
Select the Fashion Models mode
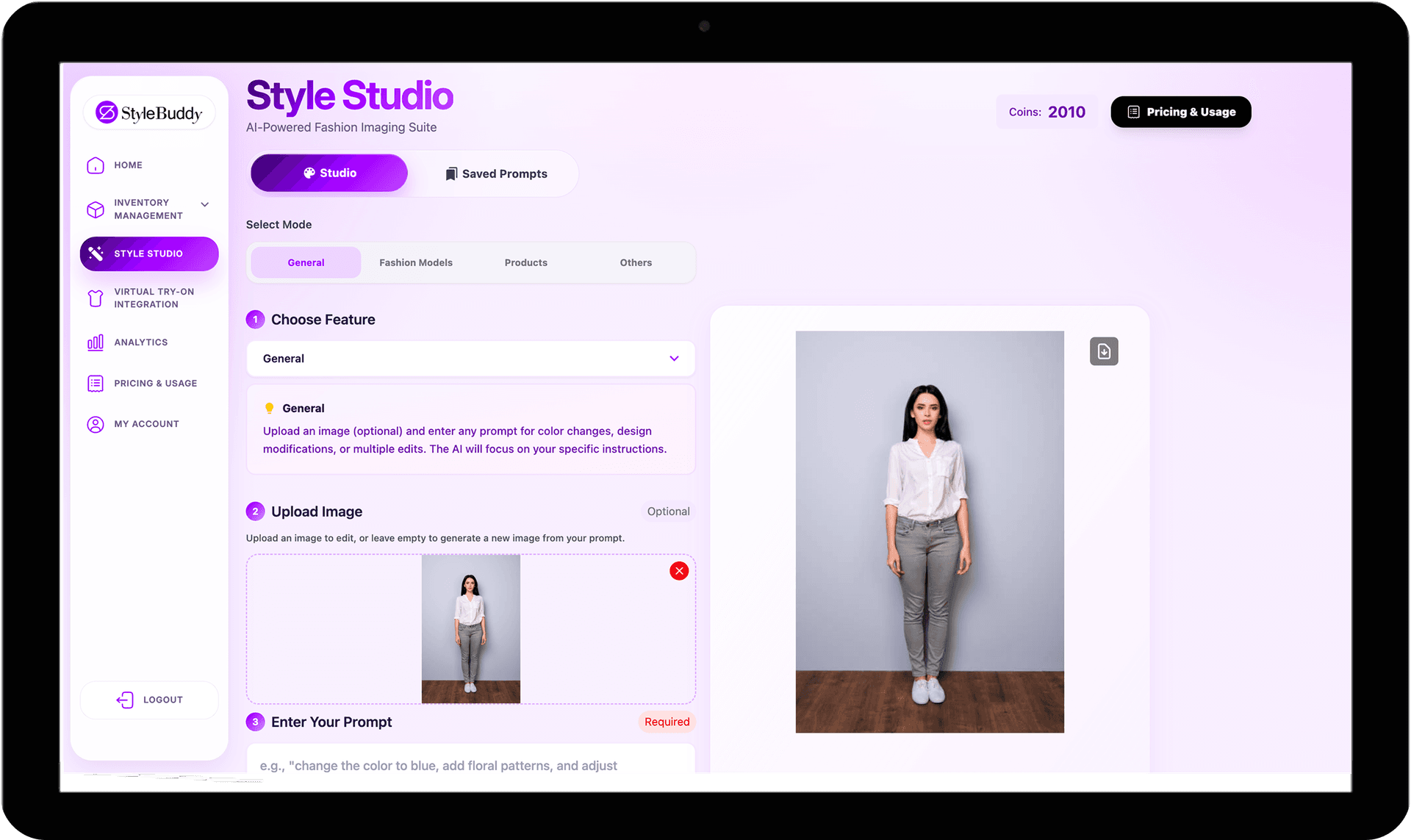(x=416, y=263)
